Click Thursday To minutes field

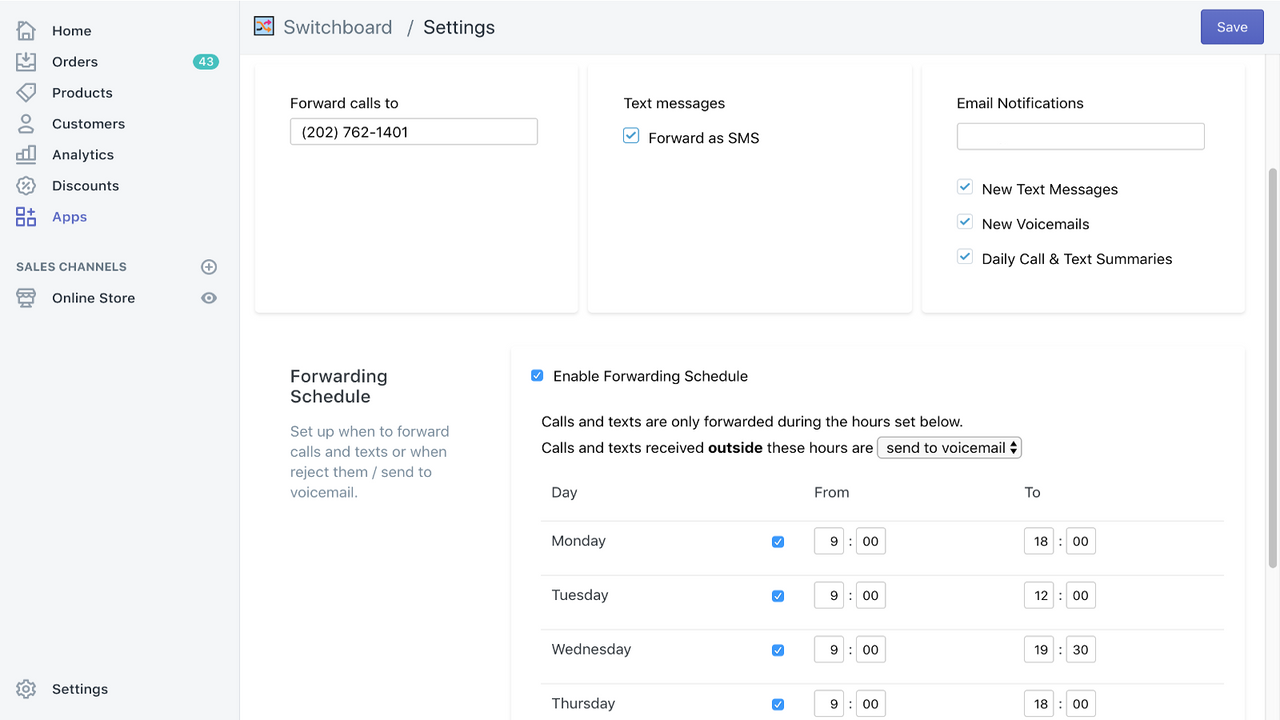point(1080,704)
